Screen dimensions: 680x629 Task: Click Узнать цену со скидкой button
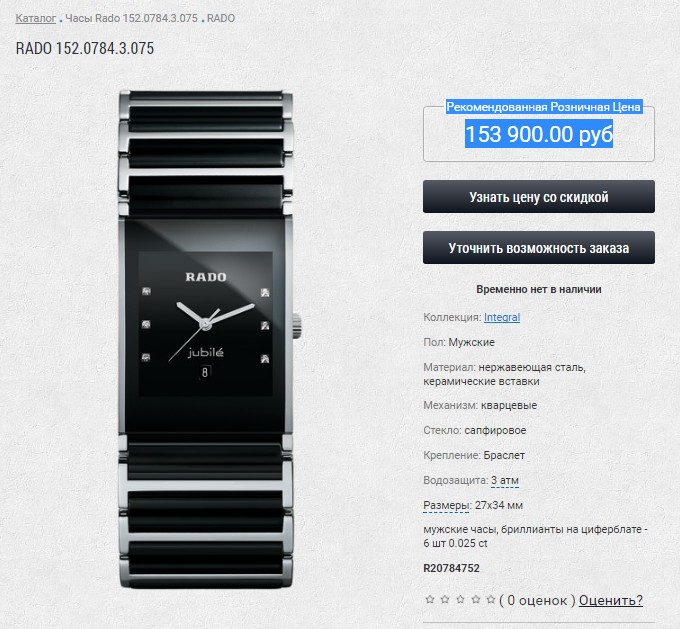[539, 197]
